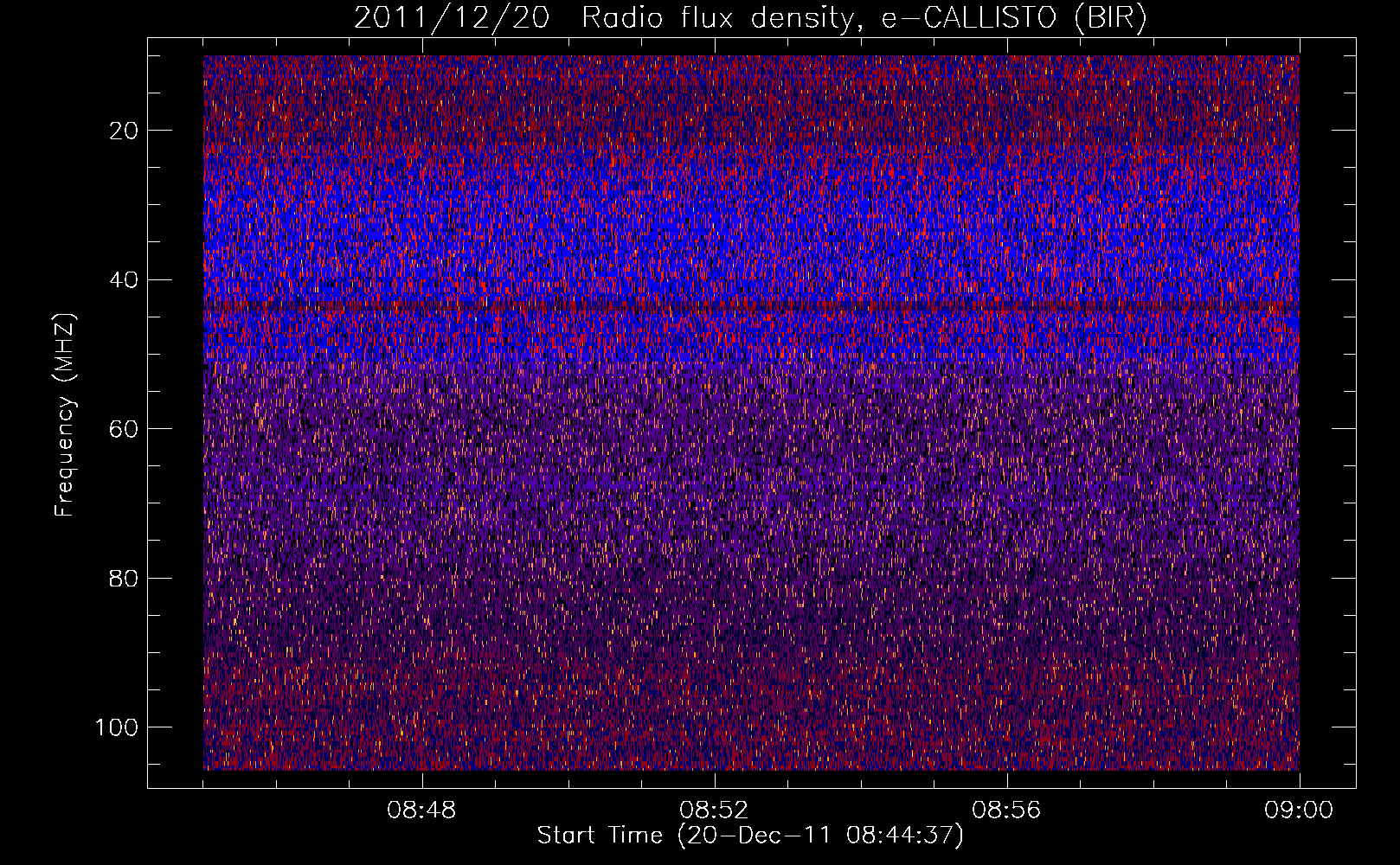Click the '20' frequency tick label
Screen dimensions: 1400x865
pyautogui.click(x=125, y=131)
